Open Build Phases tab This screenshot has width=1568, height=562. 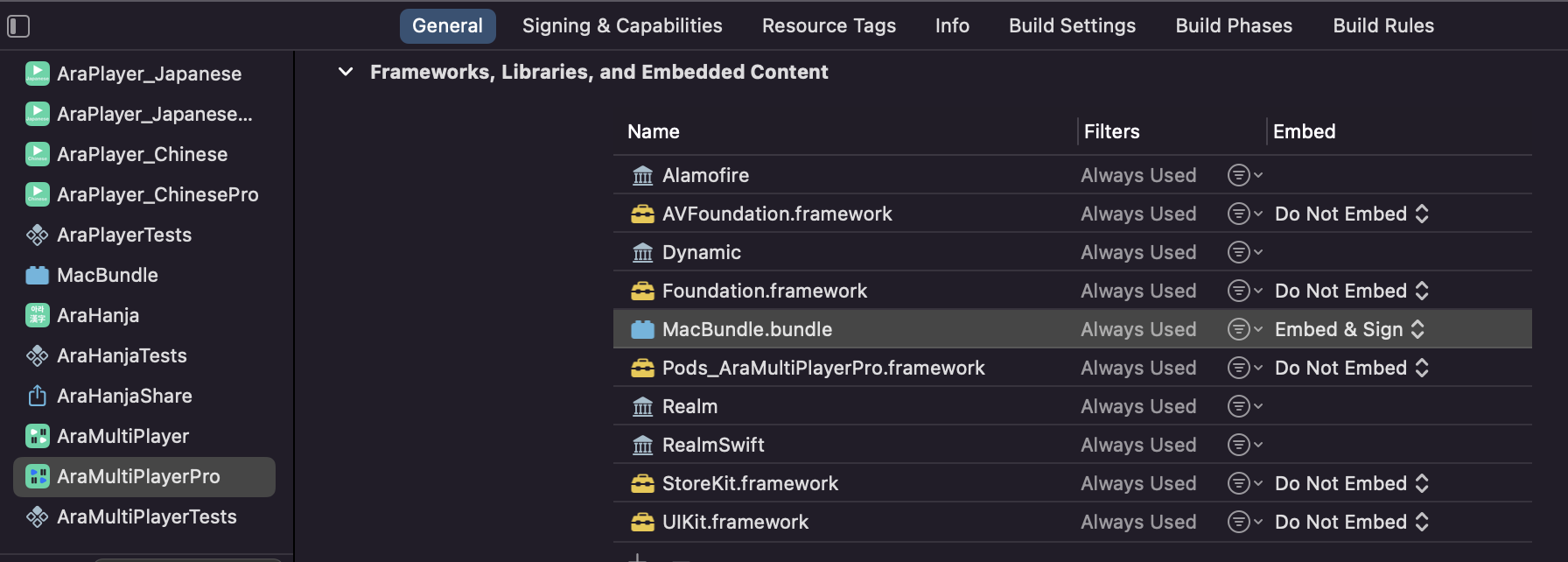pos(1234,26)
